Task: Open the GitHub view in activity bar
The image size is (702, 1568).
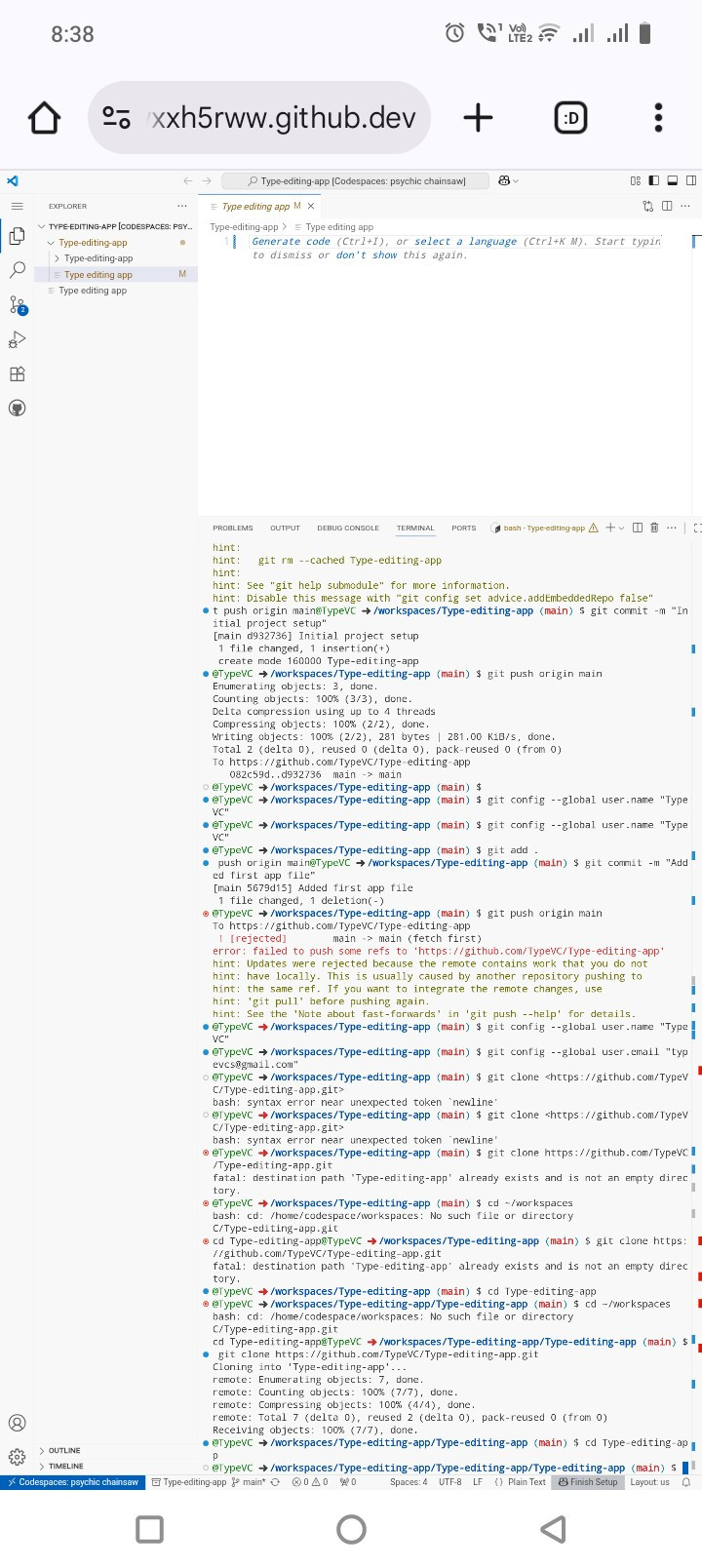Action: coord(17,408)
